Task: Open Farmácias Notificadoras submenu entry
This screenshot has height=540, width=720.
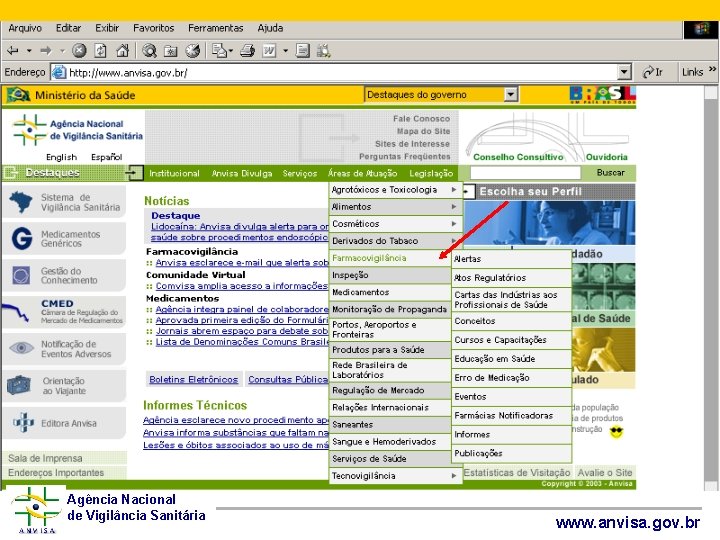Action: (x=512, y=416)
